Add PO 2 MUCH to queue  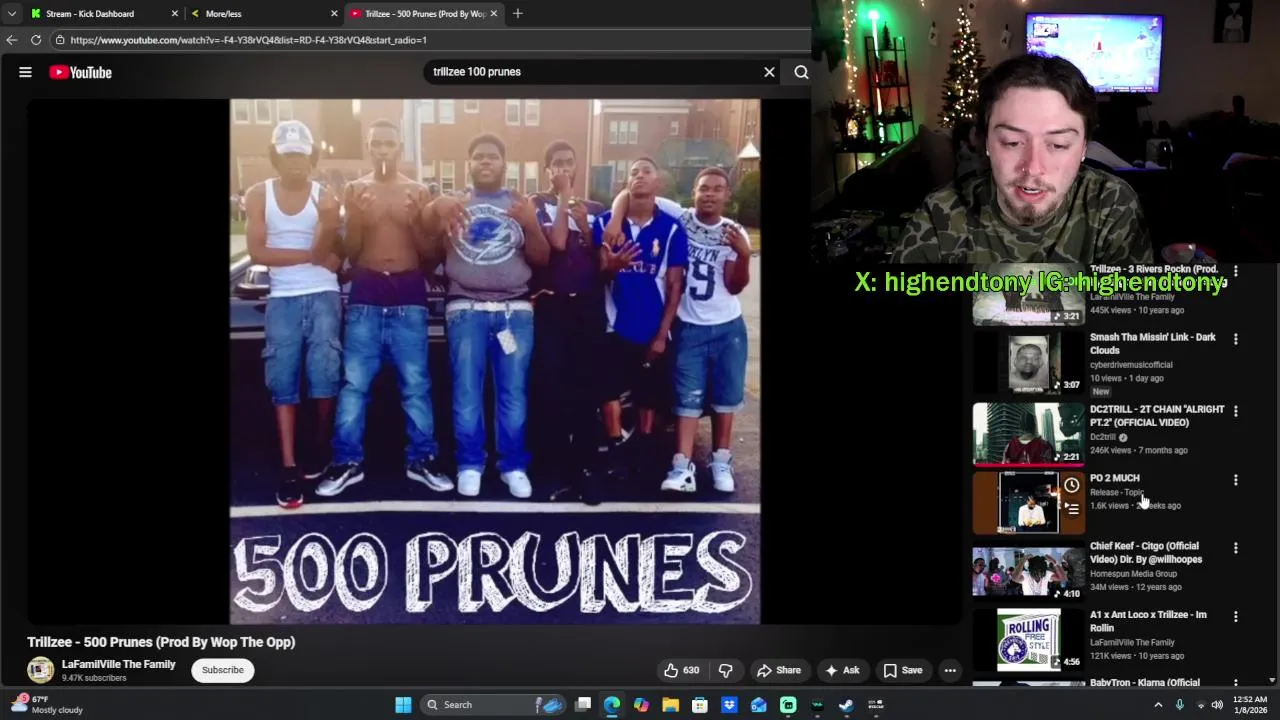point(1071,509)
